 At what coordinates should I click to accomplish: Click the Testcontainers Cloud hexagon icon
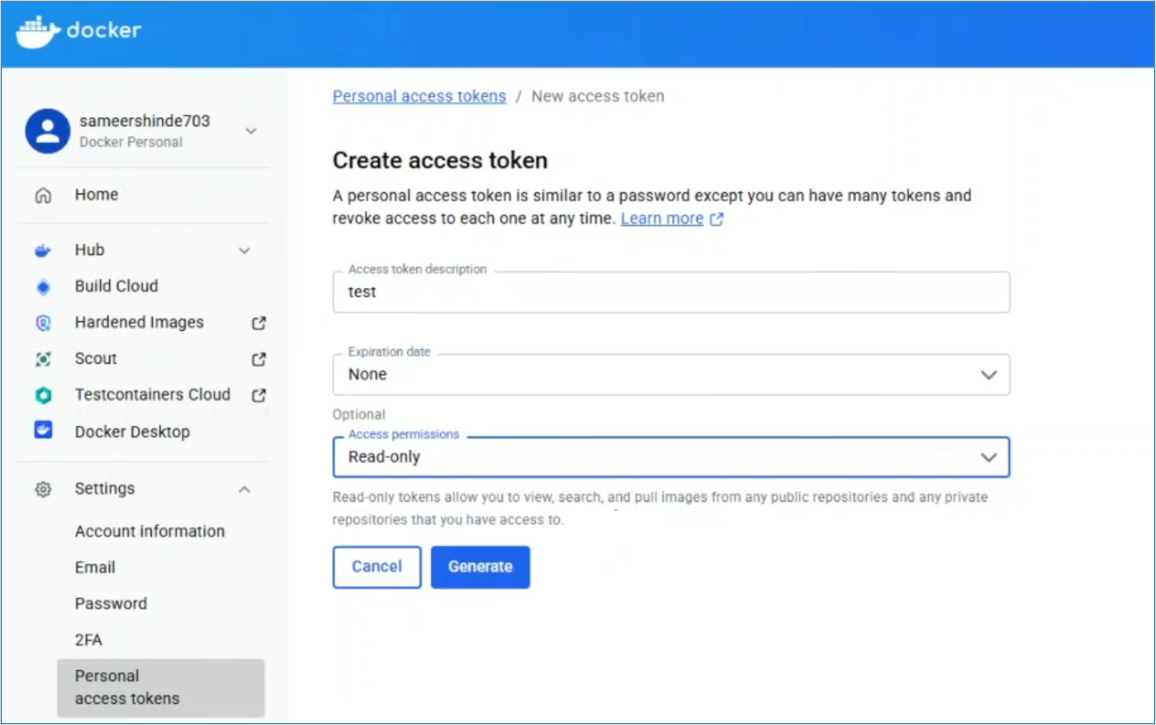(x=43, y=395)
